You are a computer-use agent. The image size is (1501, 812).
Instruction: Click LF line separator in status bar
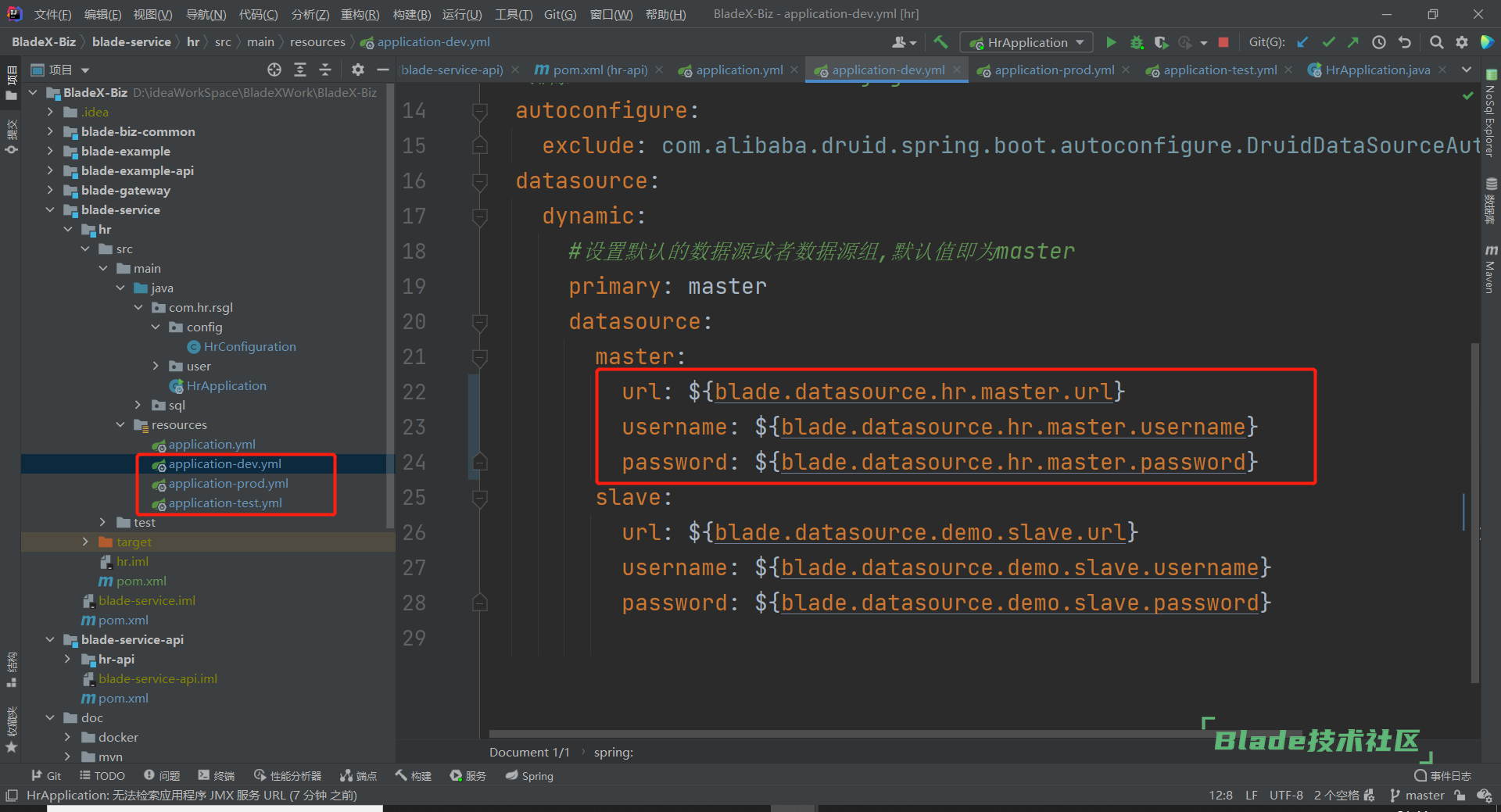(1251, 796)
